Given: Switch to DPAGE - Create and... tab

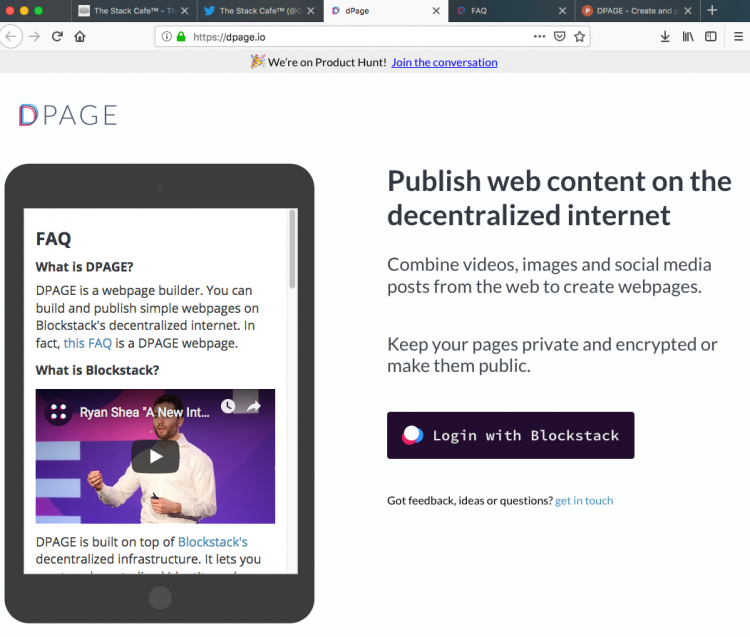Looking at the screenshot, I should 637,11.
